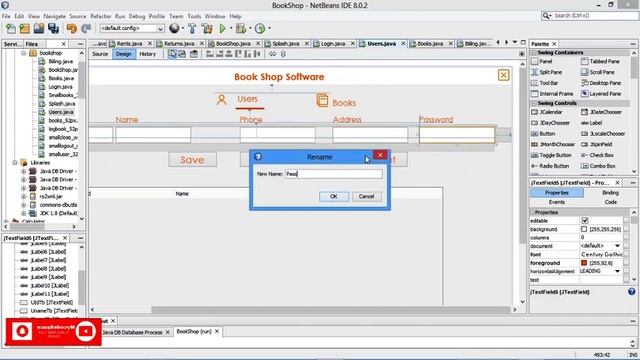The image size is (640, 360).
Task: Switch to the Source view tab
Action: pyautogui.click(x=100, y=54)
